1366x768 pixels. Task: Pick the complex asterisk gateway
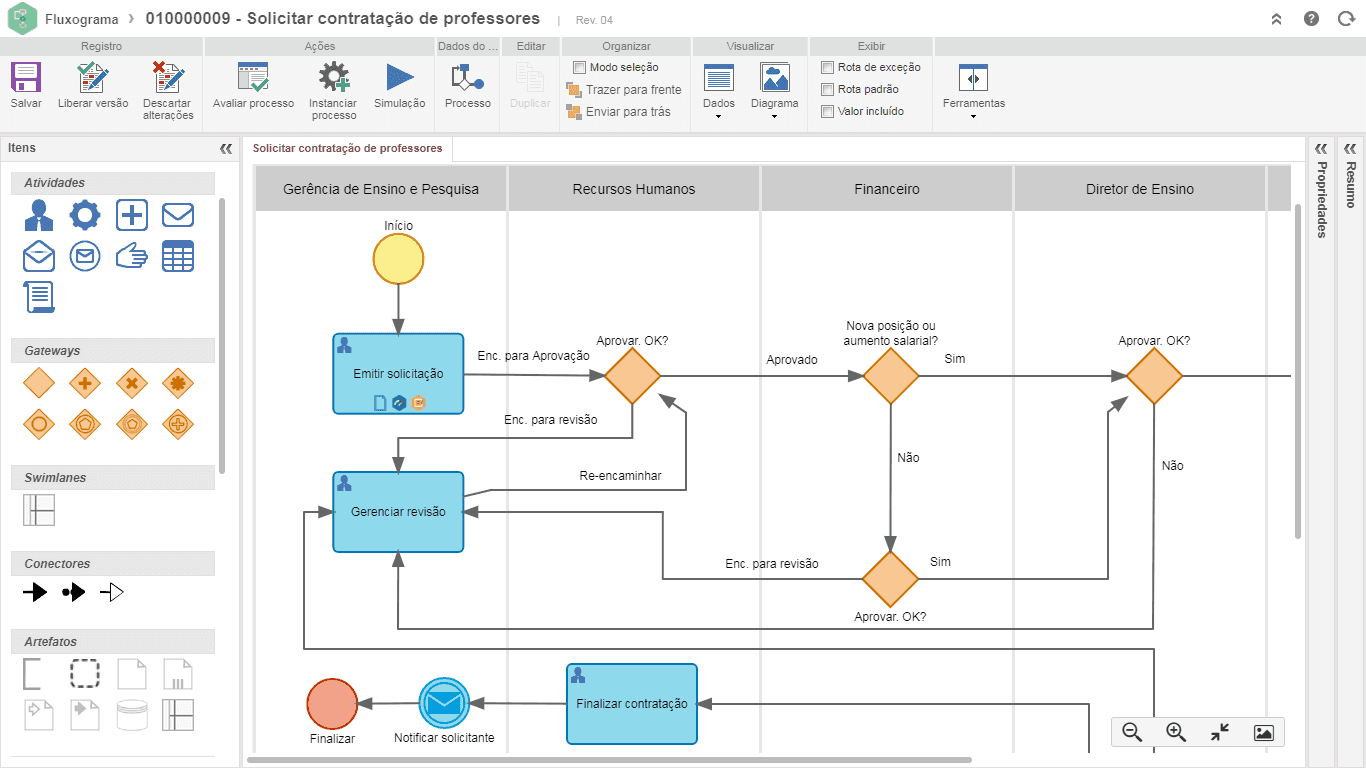point(178,383)
